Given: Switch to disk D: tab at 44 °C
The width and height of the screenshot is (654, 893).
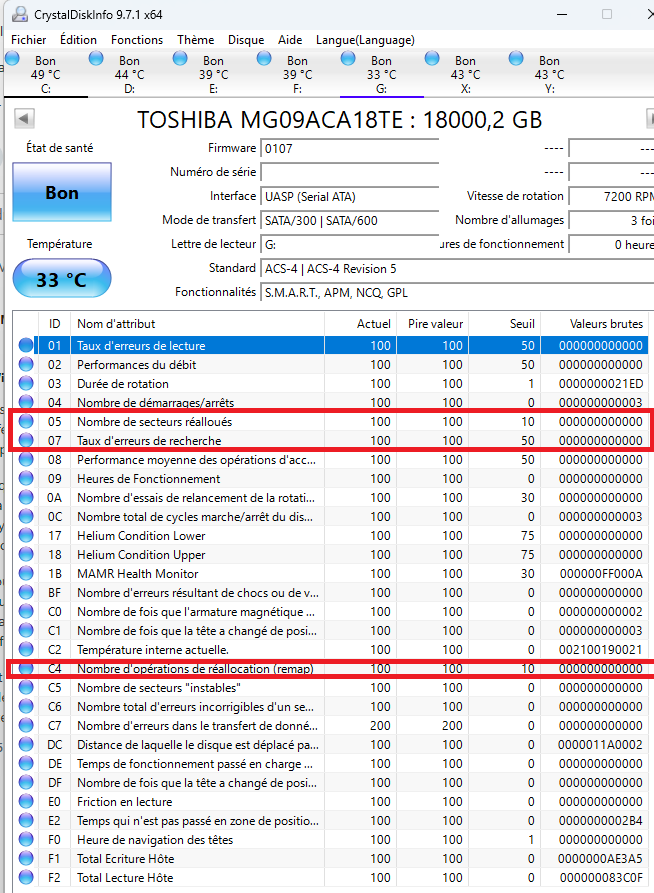Looking at the screenshot, I should pos(129,74).
